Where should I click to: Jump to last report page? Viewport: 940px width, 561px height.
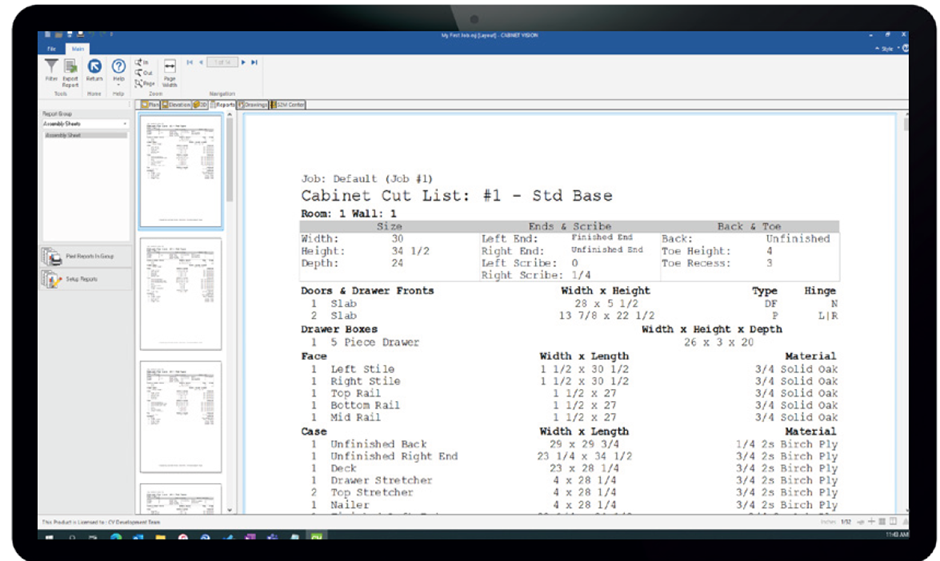(x=254, y=62)
